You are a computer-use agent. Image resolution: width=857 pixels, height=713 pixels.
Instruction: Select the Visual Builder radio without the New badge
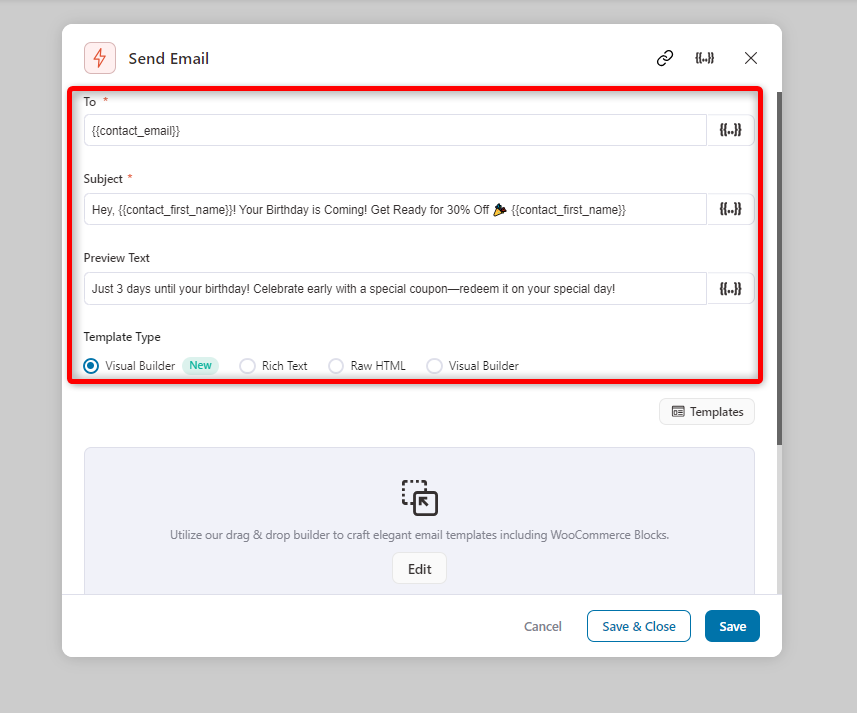435,366
